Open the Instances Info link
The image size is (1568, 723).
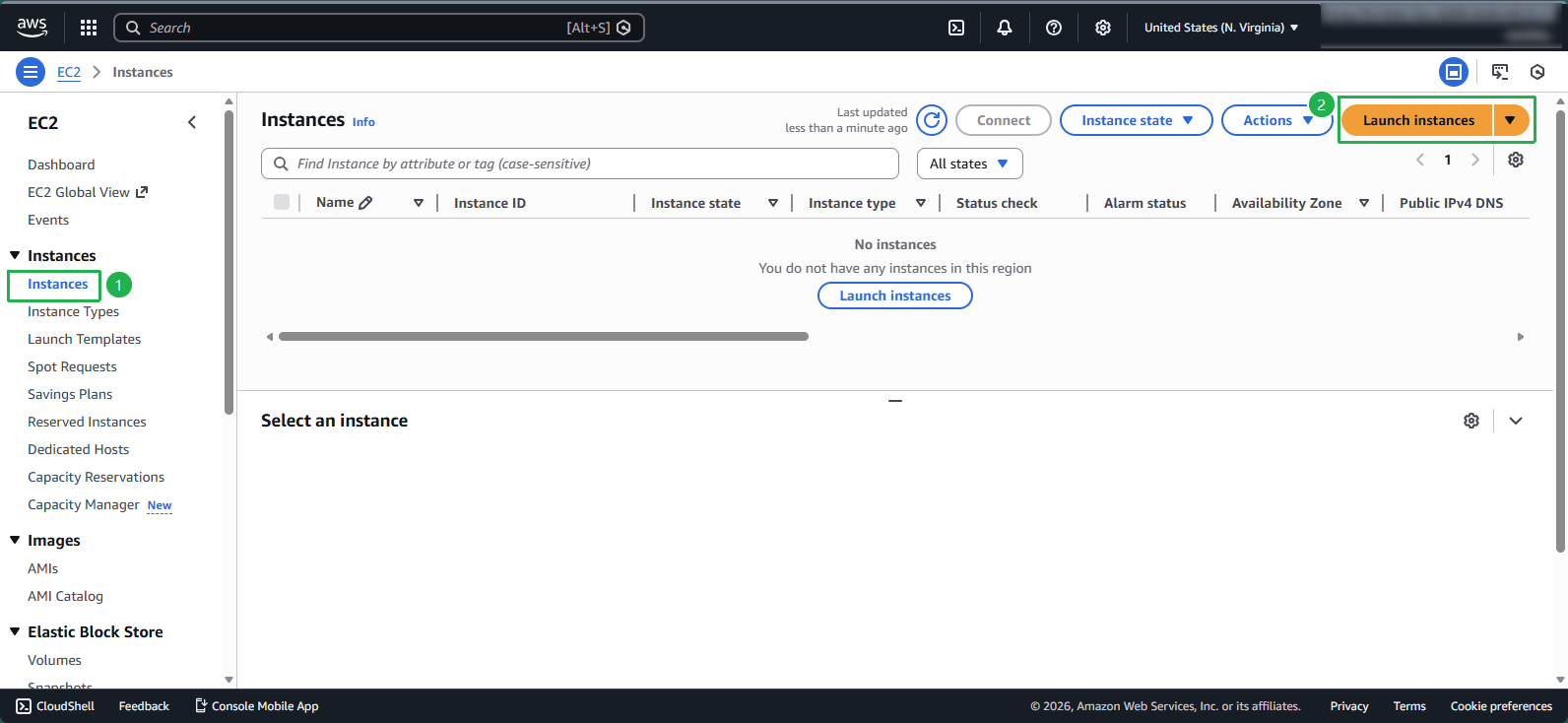[x=363, y=122]
